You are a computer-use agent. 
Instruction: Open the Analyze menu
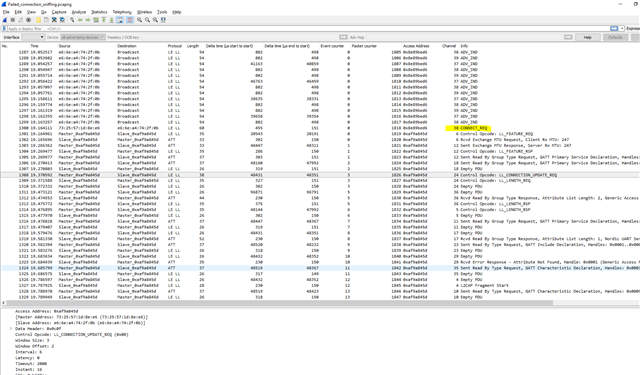[79, 12]
